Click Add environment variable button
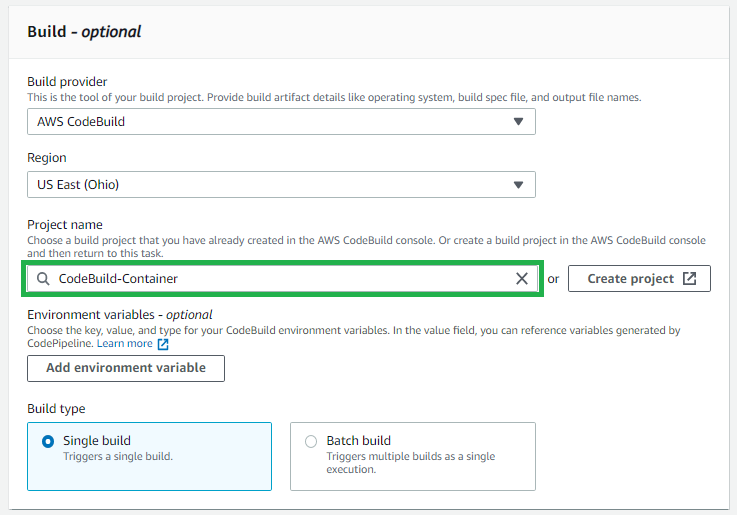The width and height of the screenshot is (737, 515). pos(126,368)
